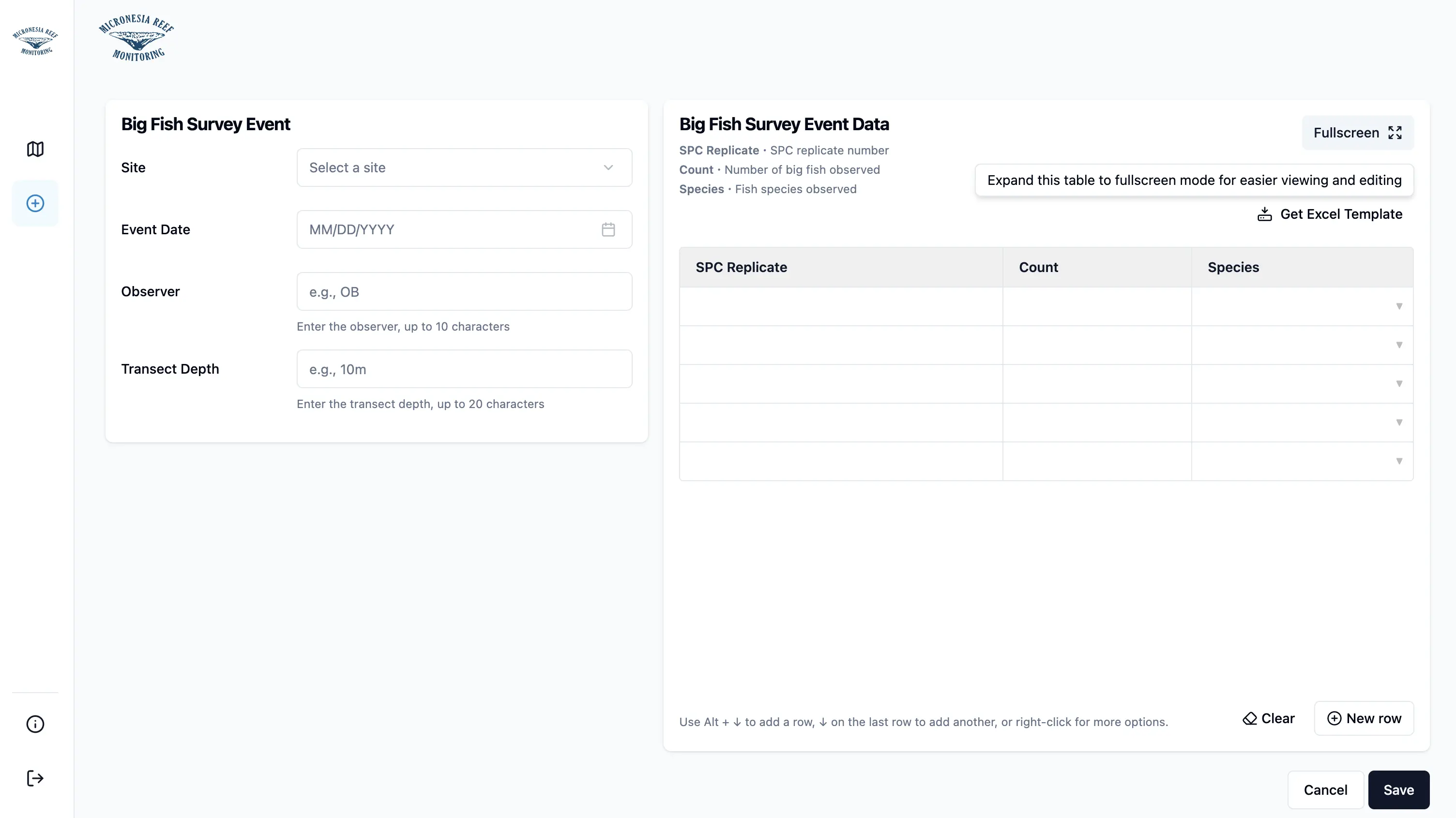Screen dimensions: 1456x818
Task: Select the fifth row SPC Replicate cell
Action: pyautogui.click(x=841, y=461)
